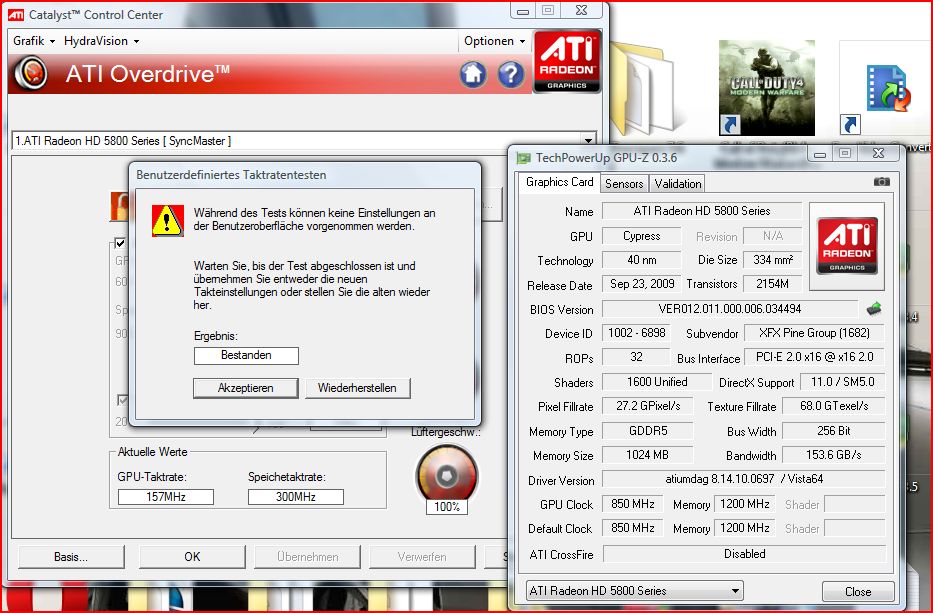
Task: Click the Bus Width 256 Bit value
Action: click(x=834, y=431)
